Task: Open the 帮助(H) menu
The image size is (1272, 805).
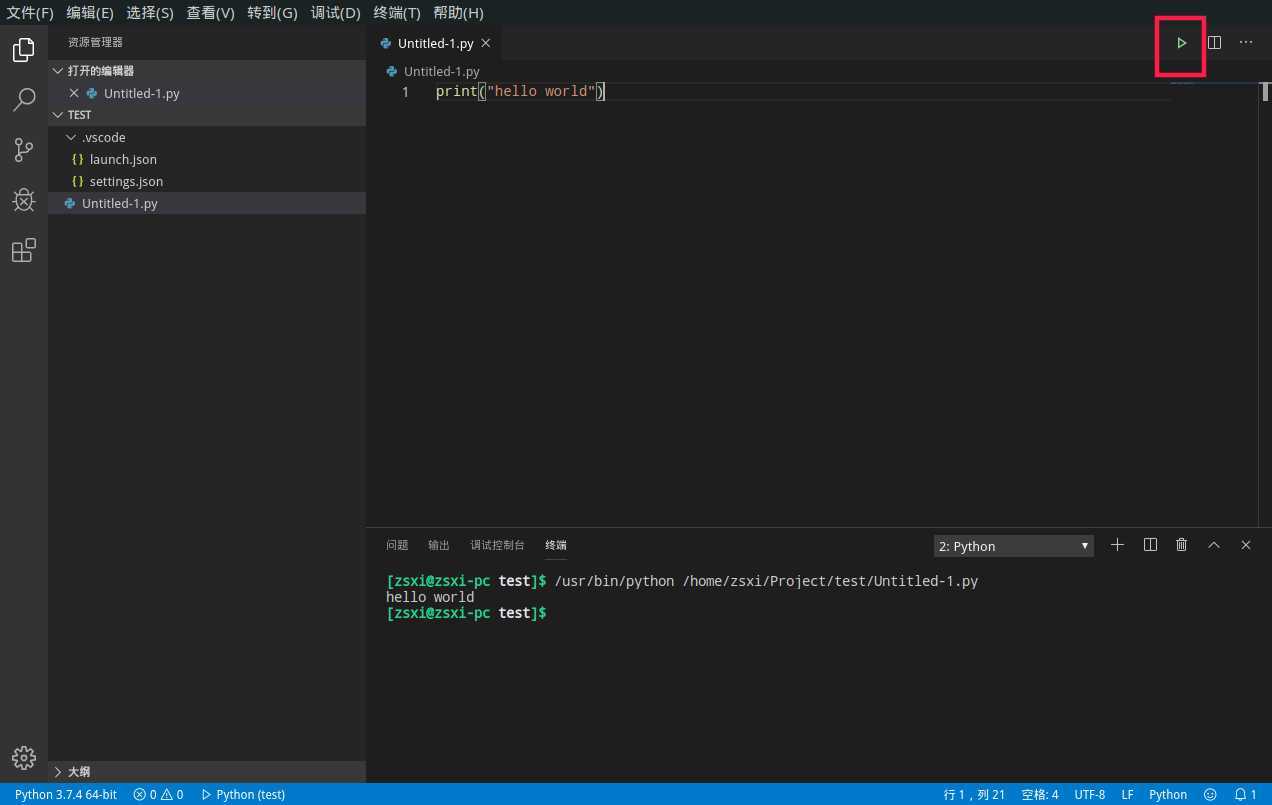Action: tap(458, 13)
